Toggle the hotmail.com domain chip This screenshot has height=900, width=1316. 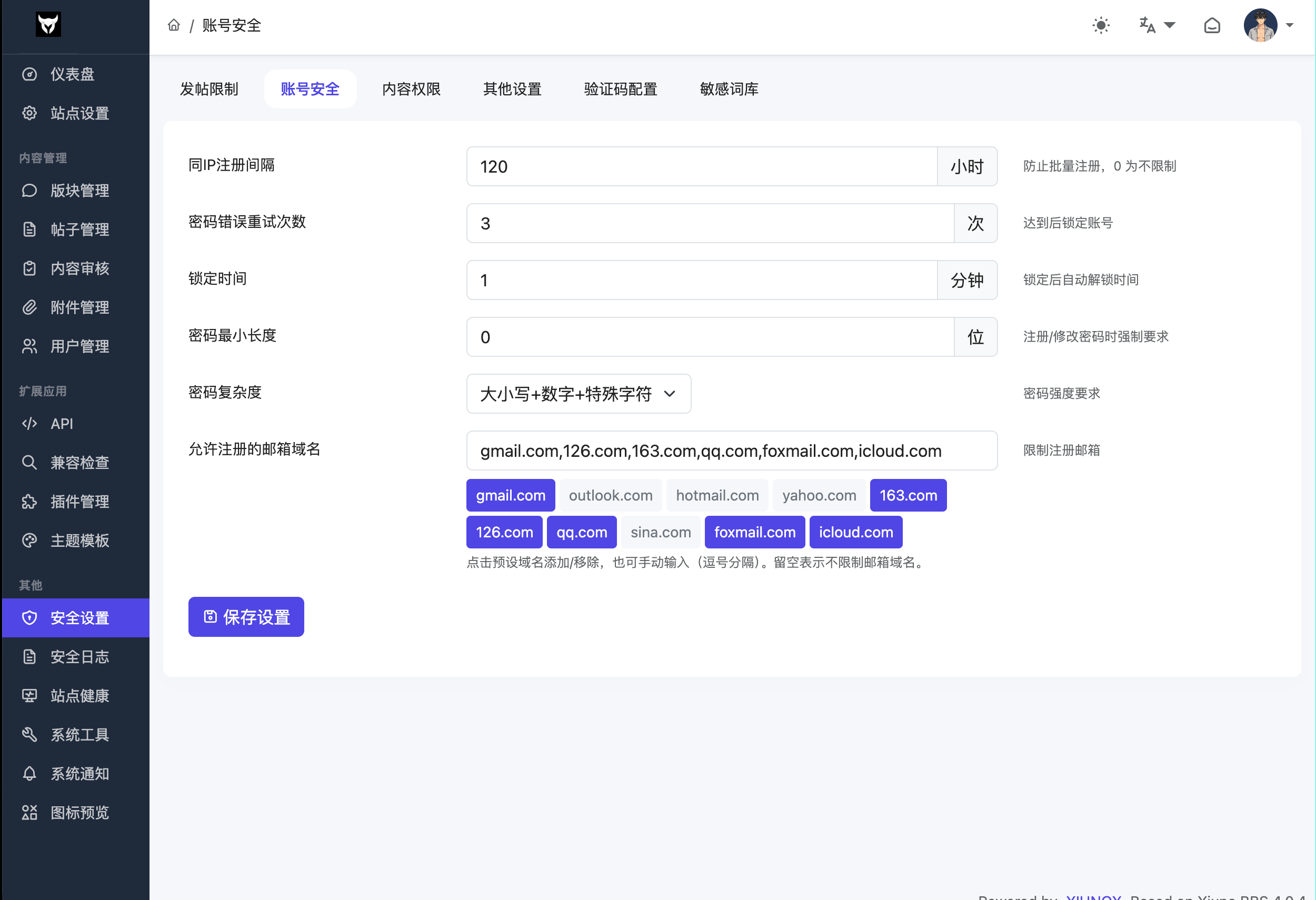coord(717,495)
